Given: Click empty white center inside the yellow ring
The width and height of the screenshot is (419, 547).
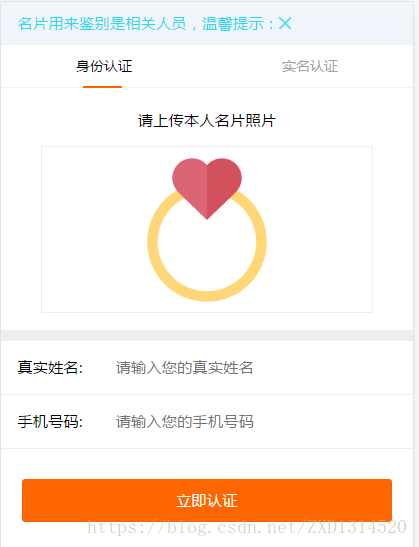Looking at the screenshot, I should 207,253.
